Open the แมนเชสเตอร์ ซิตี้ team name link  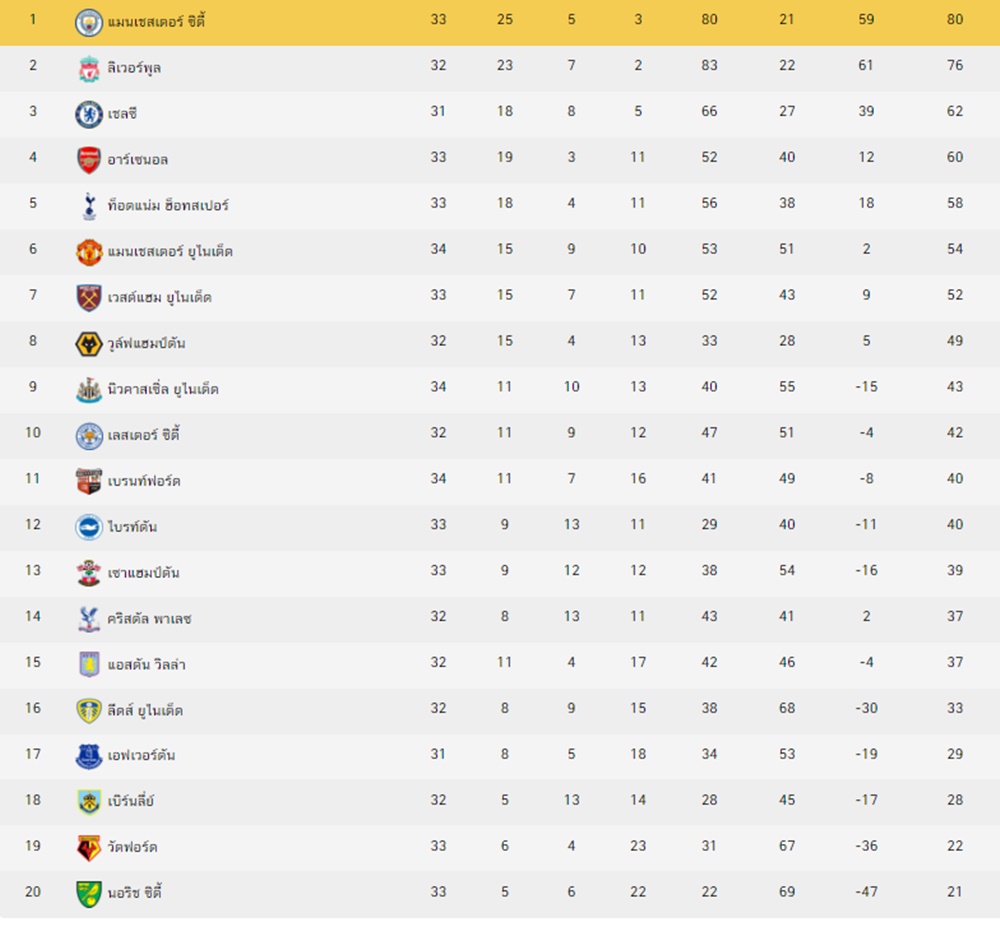[156, 22]
